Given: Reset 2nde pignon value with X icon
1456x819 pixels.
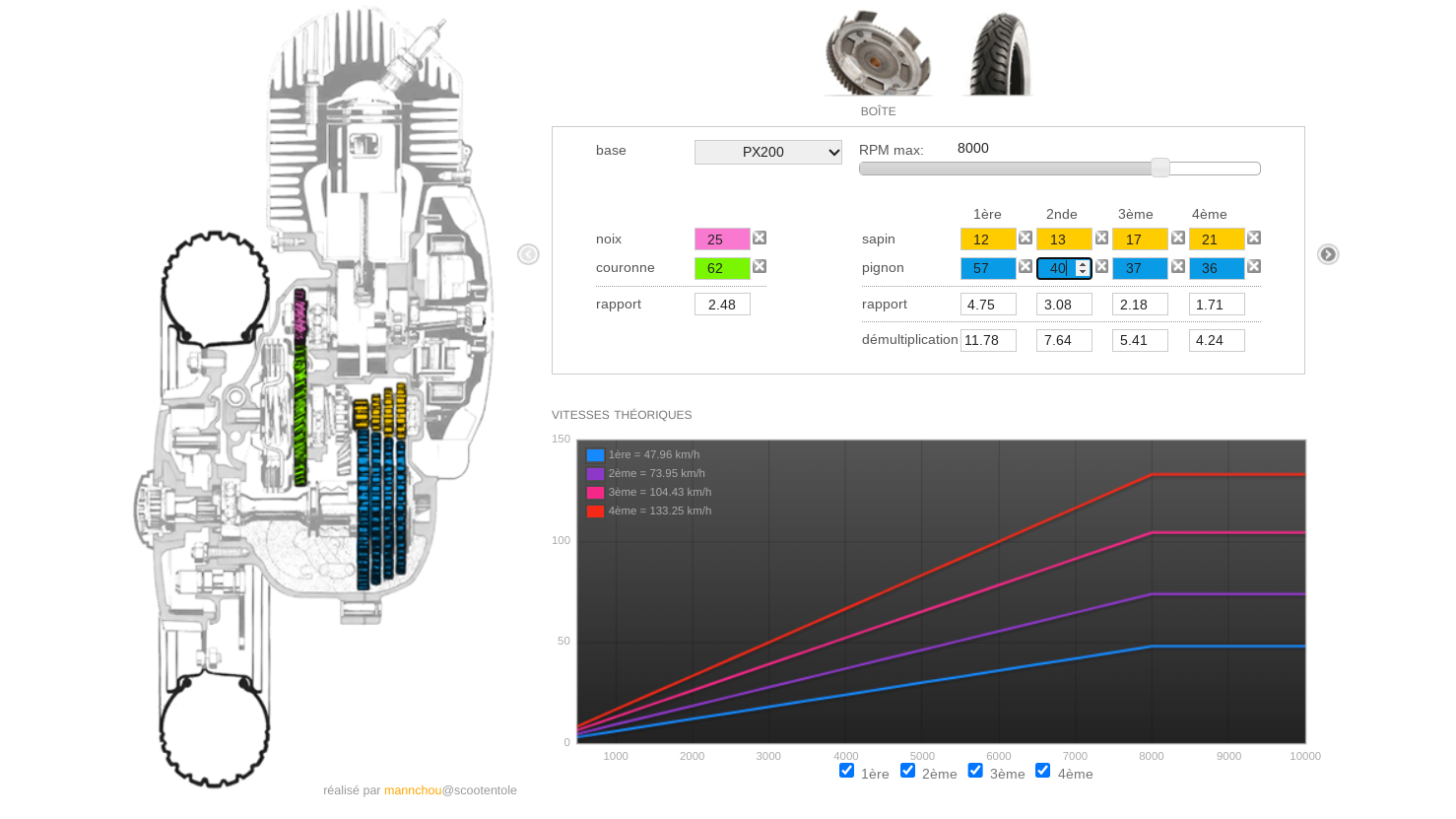Looking at the screenshot, I should click(x=1101, y=266).
